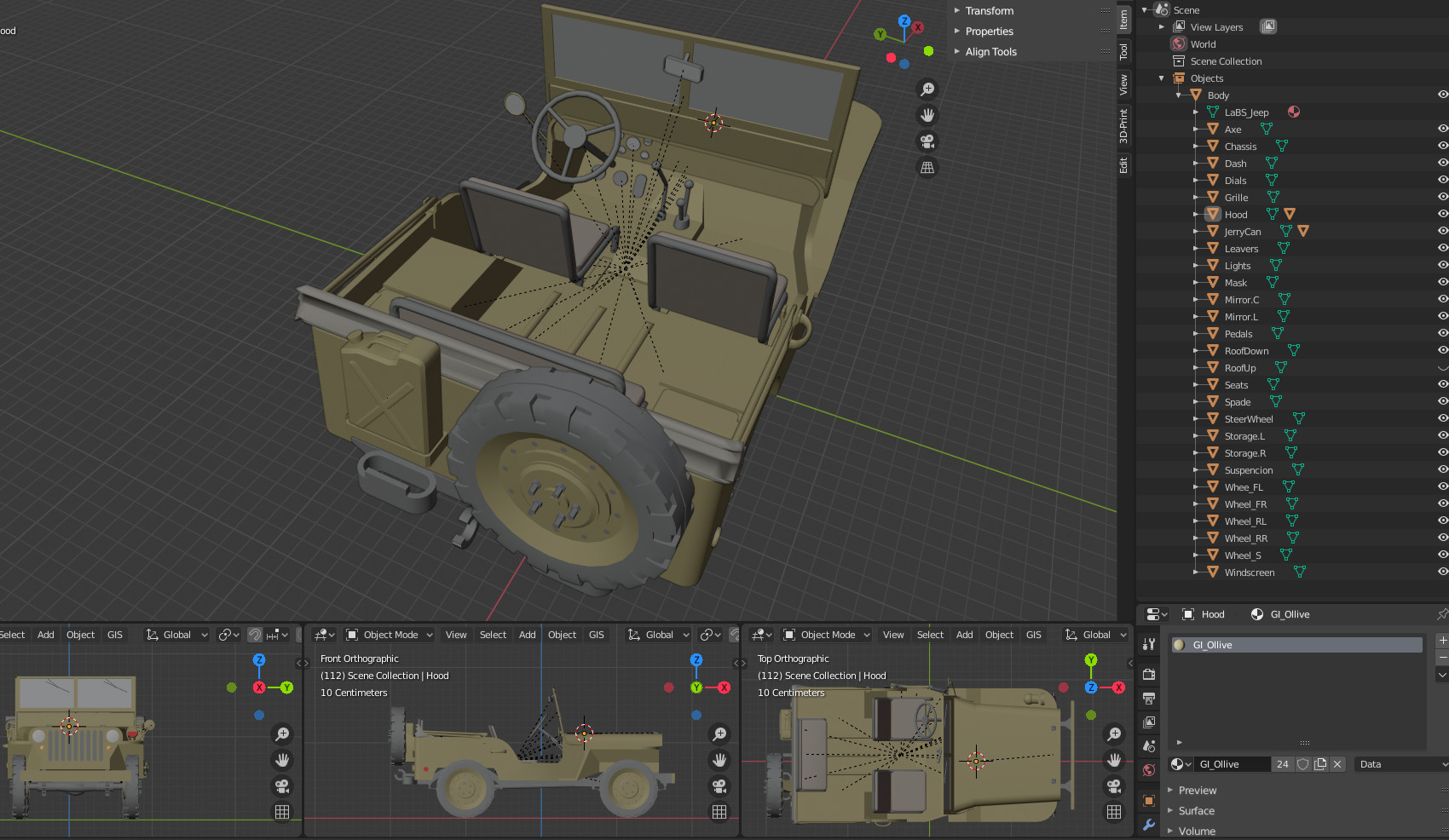Toggle camera view in main 3D viewport
Viewport: 1449px width, 840px height.
927,141
